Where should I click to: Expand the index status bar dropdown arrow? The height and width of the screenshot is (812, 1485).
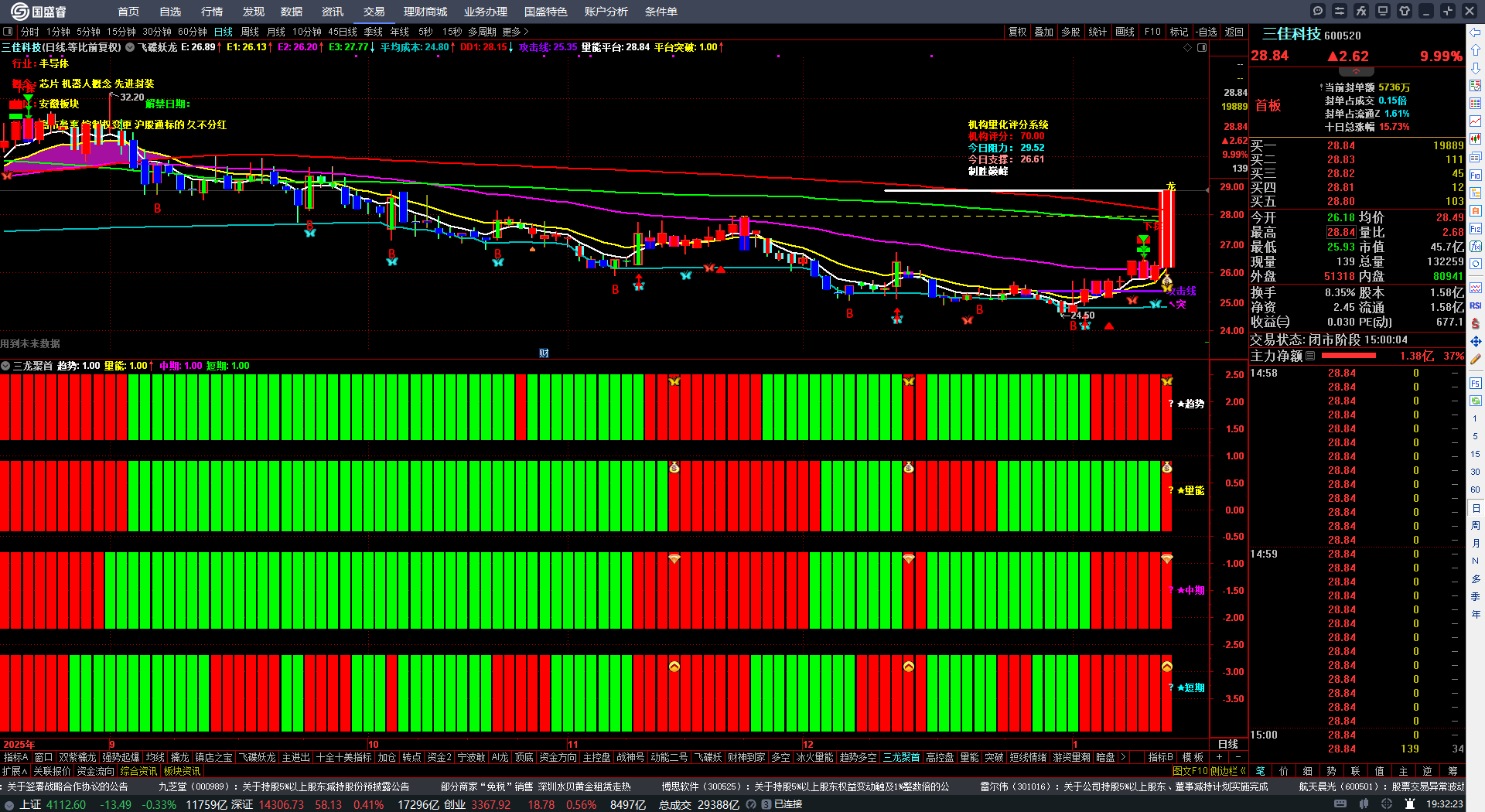pos(9,804)
